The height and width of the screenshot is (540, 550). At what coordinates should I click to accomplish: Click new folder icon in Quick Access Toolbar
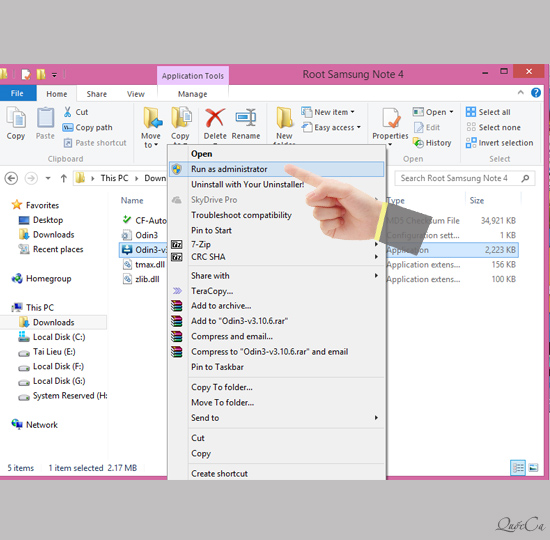pos(41,74)
